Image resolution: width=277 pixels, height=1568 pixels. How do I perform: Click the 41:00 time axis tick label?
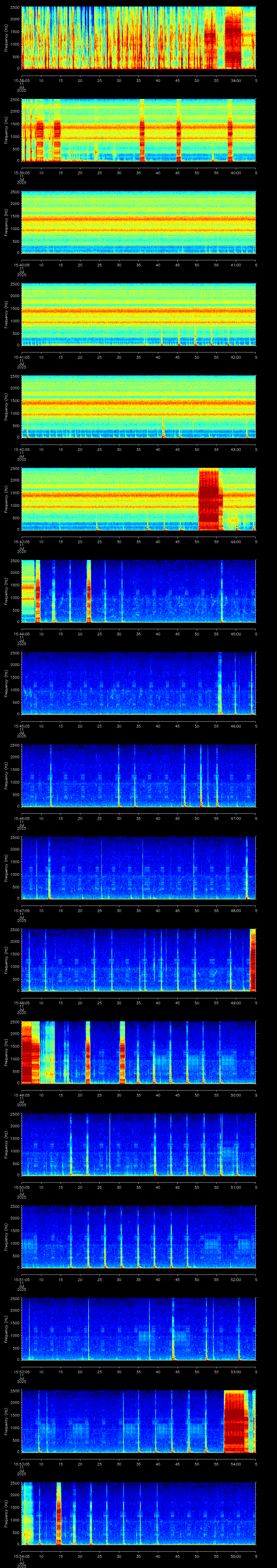click(236, 265)
